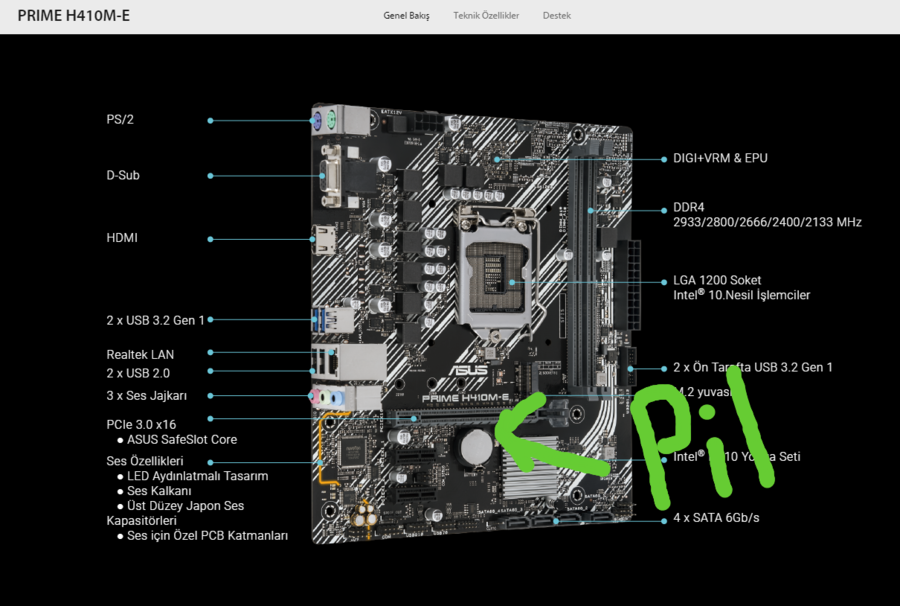Click the silver chipset heatsink on the board
The height and width of the screenshot is (606, 900).
(529, 469)
